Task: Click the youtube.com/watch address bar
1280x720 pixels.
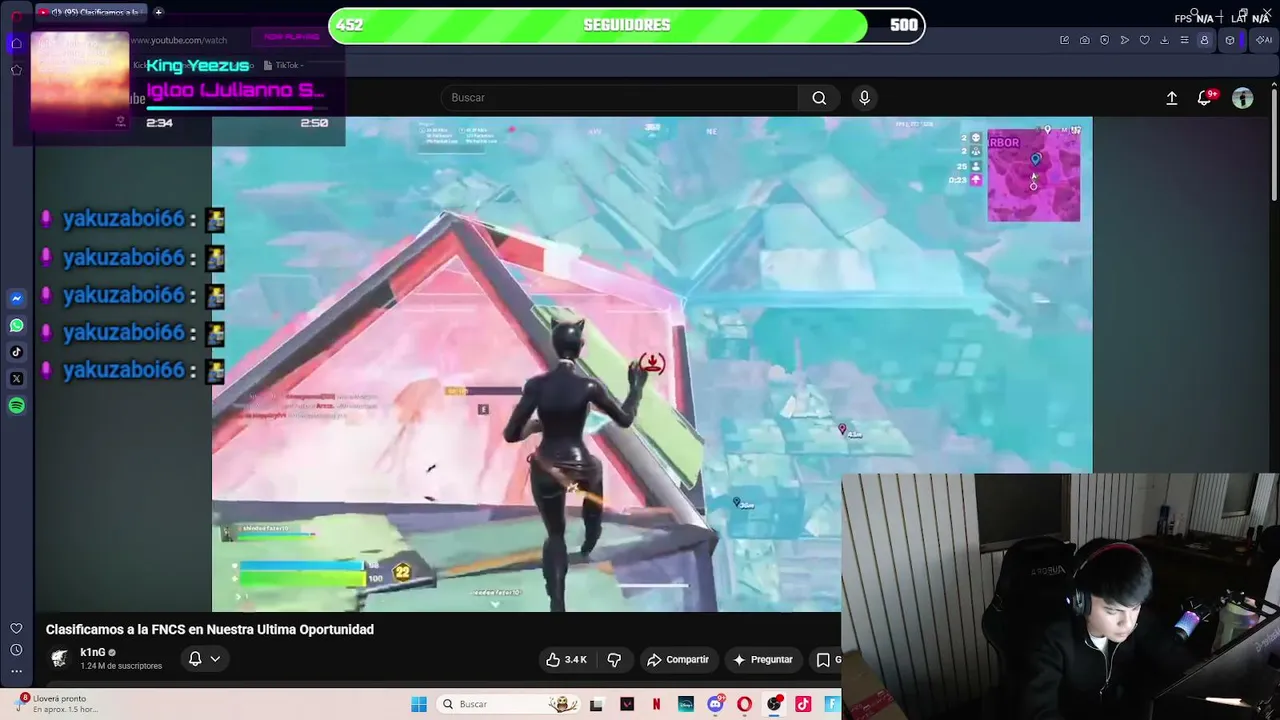Action: [x=180, y=40]
